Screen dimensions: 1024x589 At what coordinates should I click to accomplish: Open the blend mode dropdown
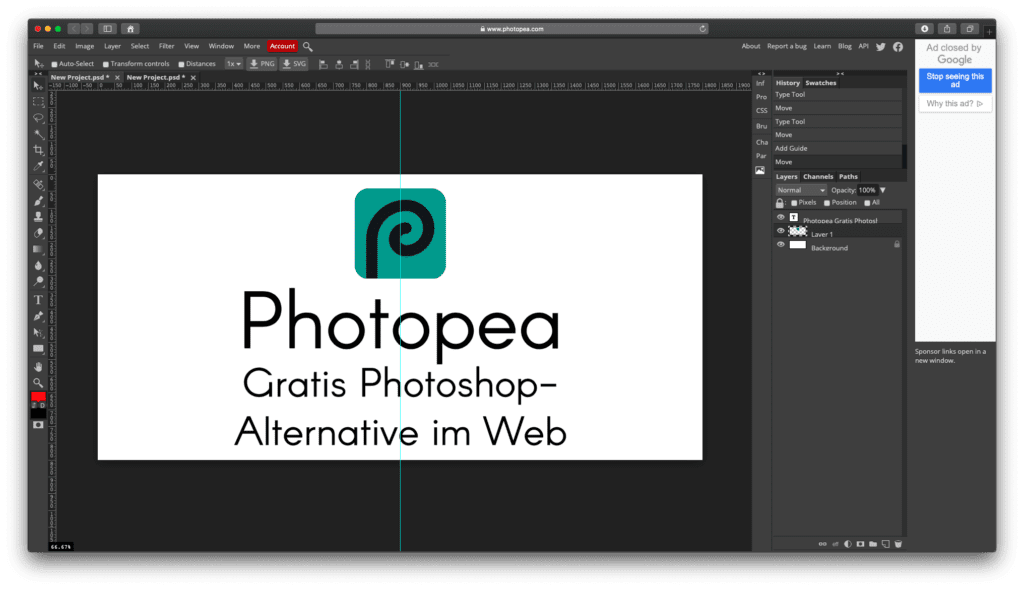click(x=800, y=189)
